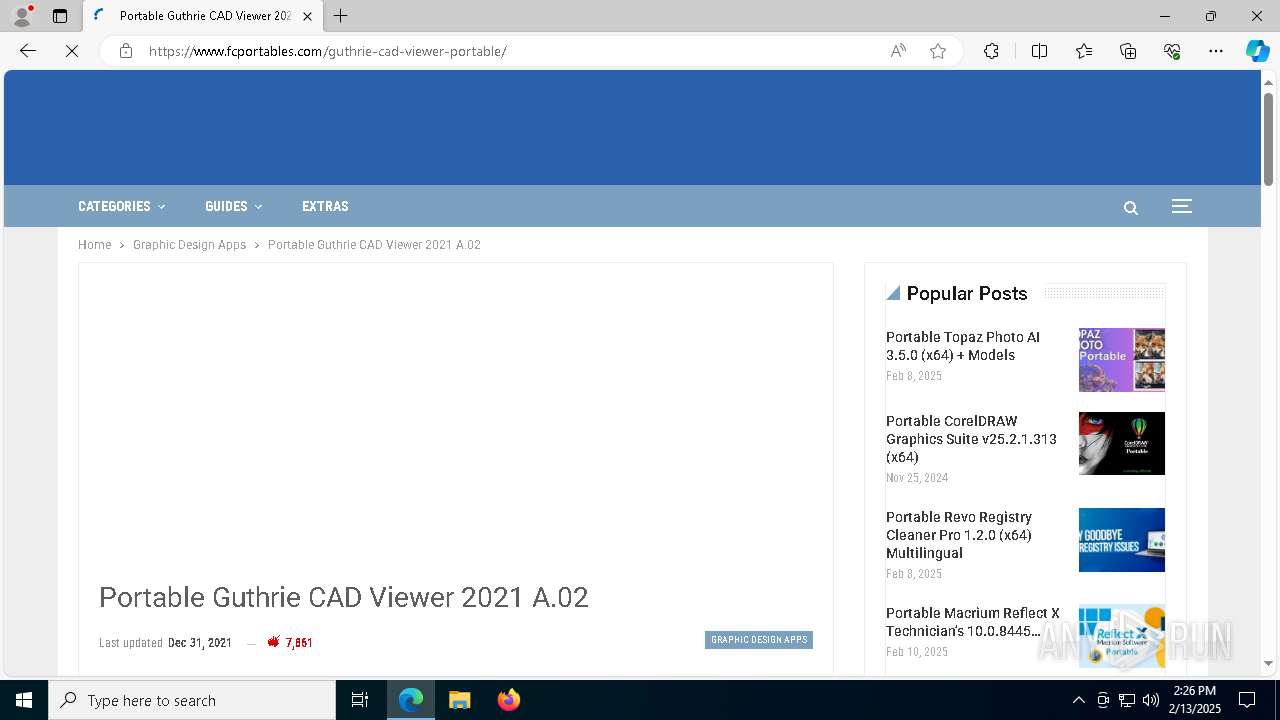Image resolution: width=1280 pixels, height=720 pixels.
Task: Open a new browser tab
Action: tap(341, 16)
